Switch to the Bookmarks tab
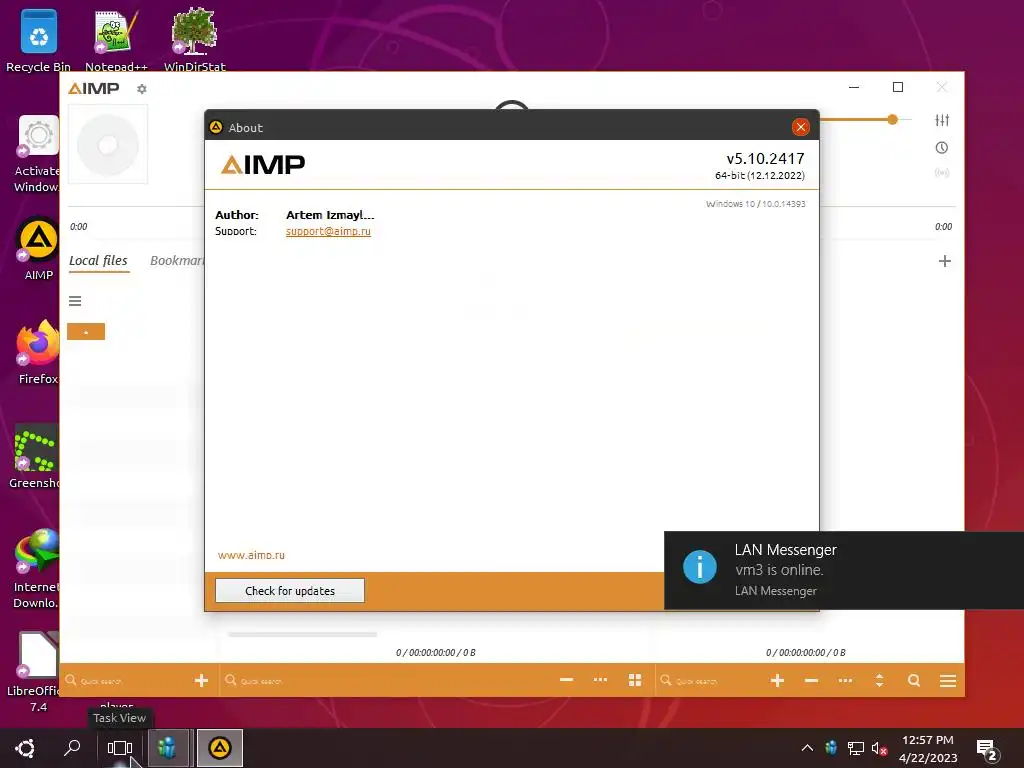This screenshot has height=768, width=1024. tap(177, 261)
